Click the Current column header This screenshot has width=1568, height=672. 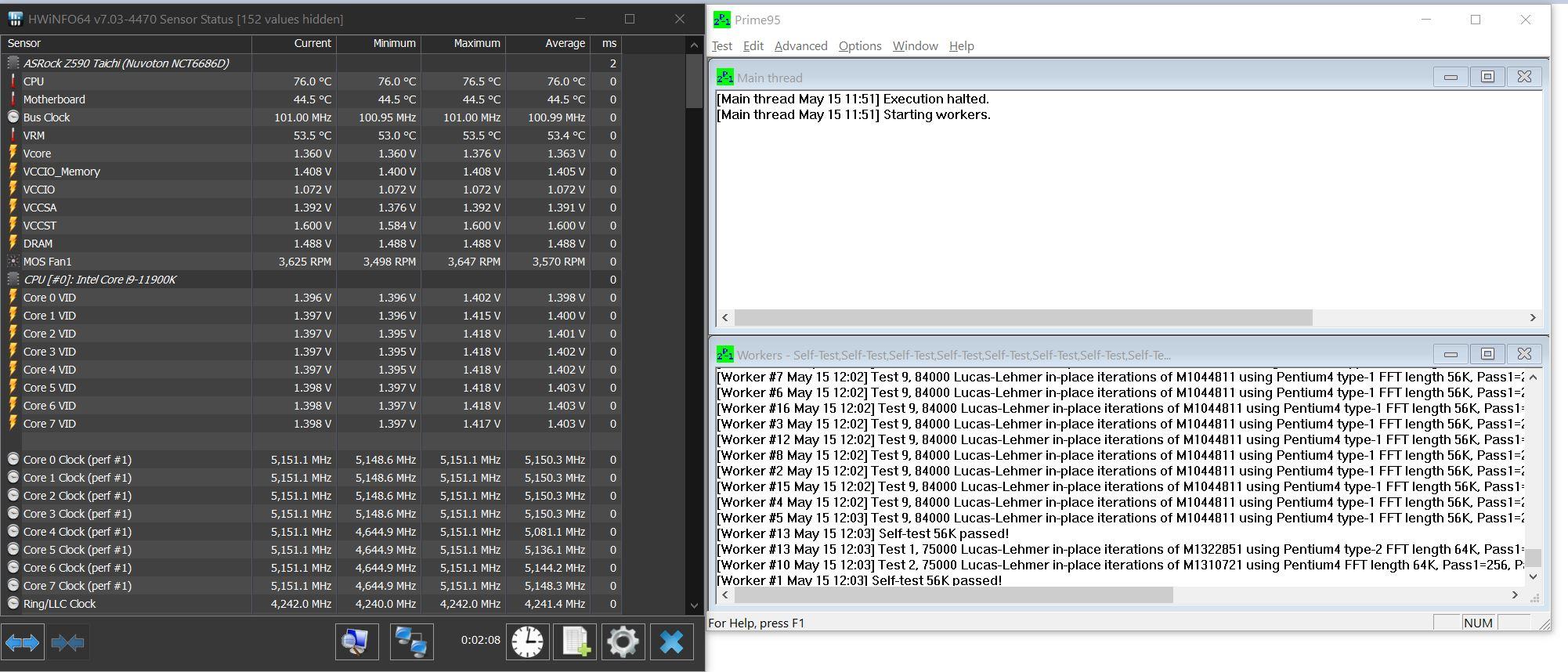[294, 43]
